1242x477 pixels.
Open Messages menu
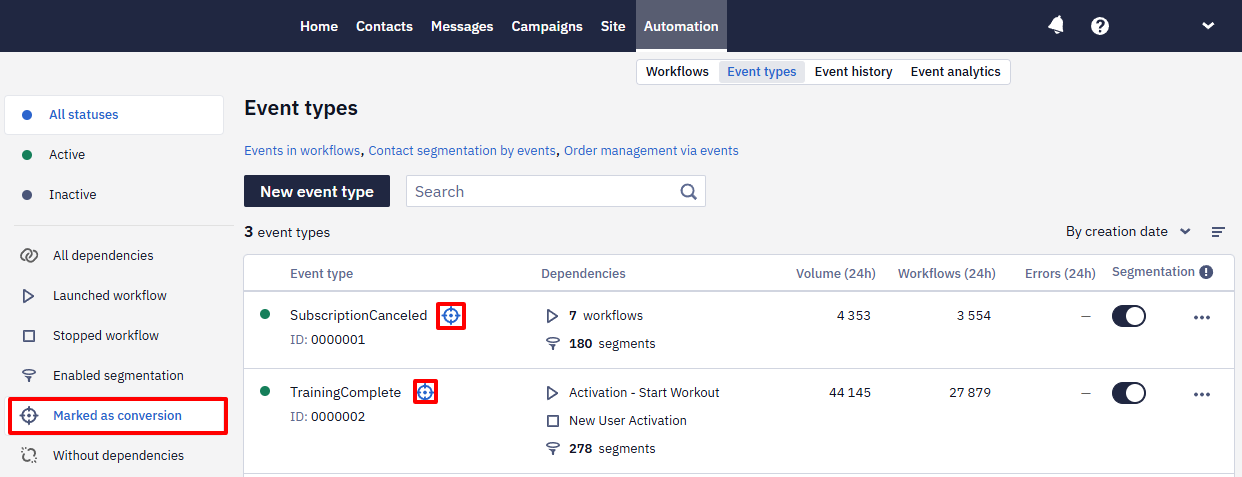tap(462, 26)
